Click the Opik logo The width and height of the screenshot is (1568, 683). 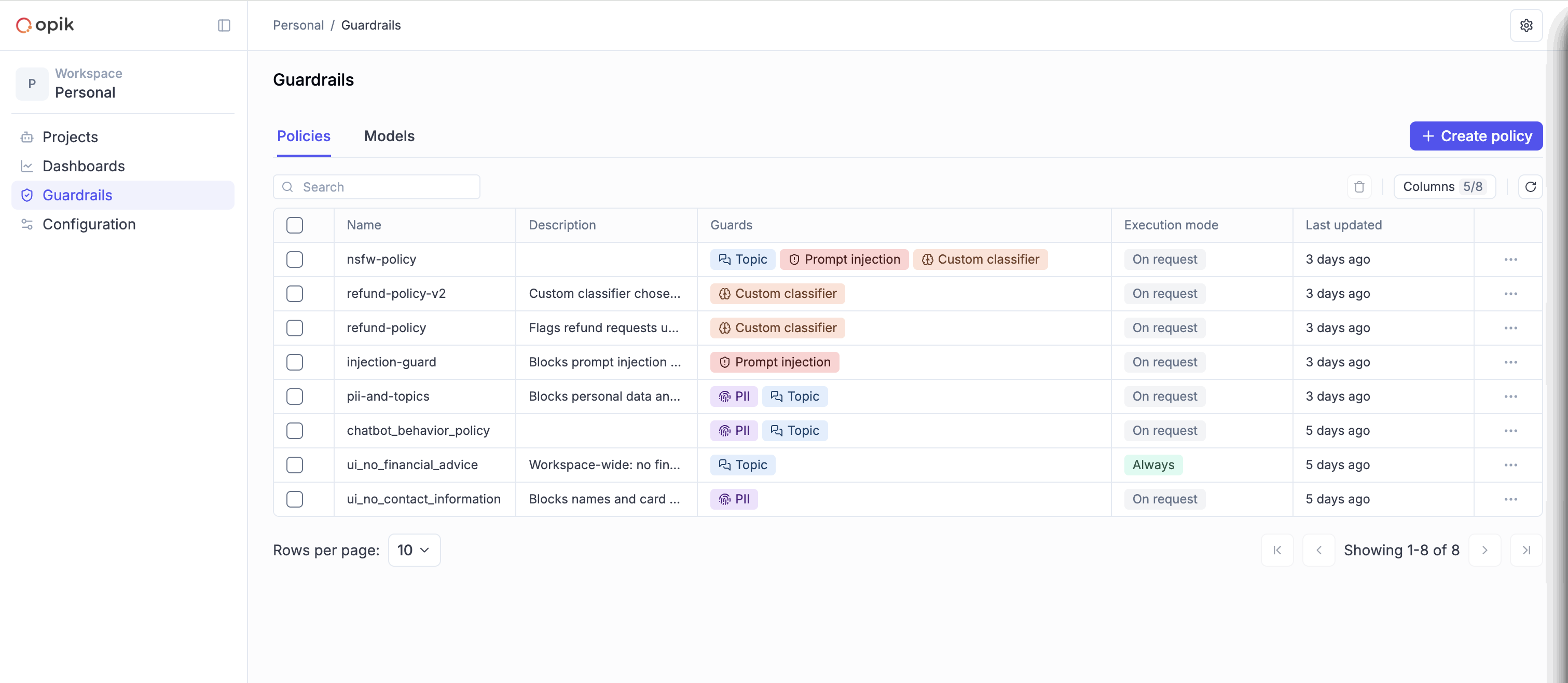[45, 25]
